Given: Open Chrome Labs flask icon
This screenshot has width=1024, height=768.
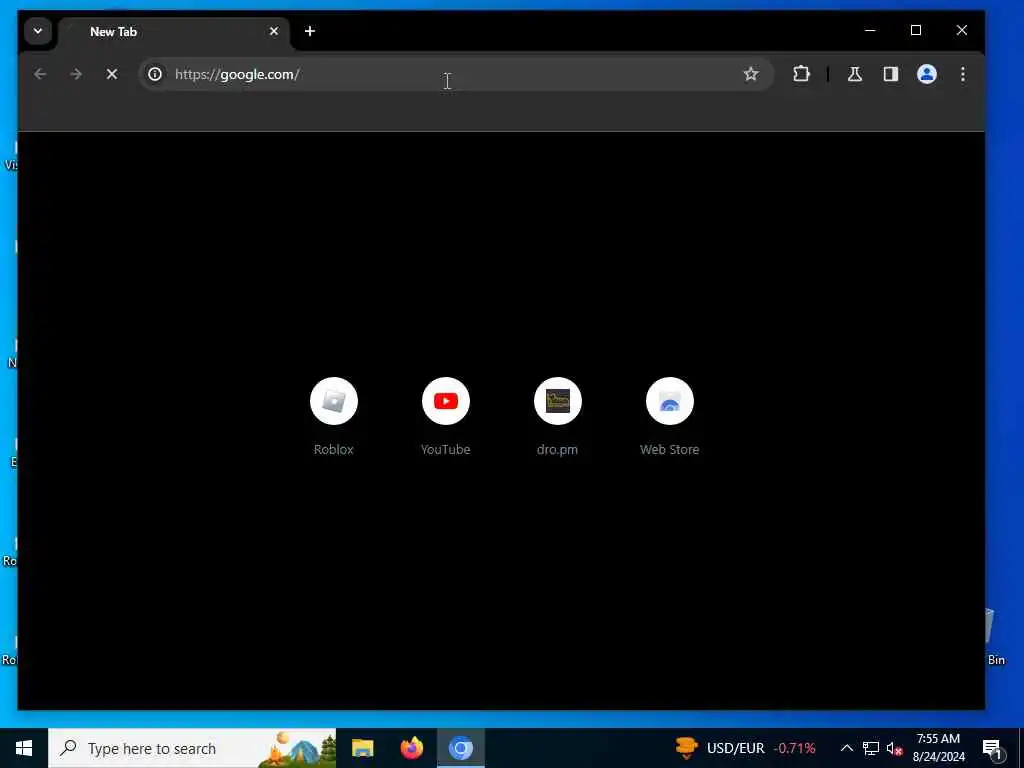Looking at the screenshot, I should point(855,74).
